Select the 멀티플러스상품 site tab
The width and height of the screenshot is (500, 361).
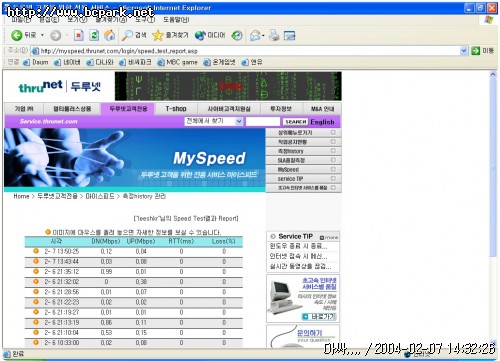pyautogui.click(x=72, y=109)
